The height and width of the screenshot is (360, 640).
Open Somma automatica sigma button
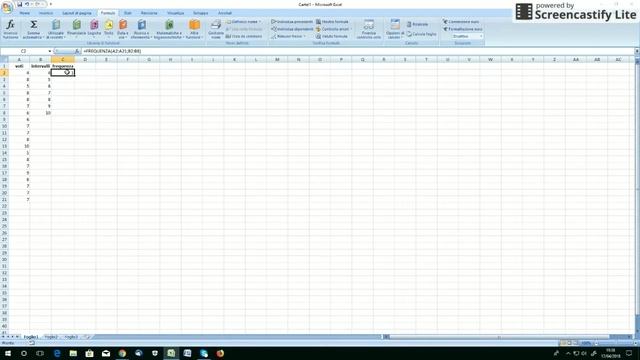pos(33,29)
